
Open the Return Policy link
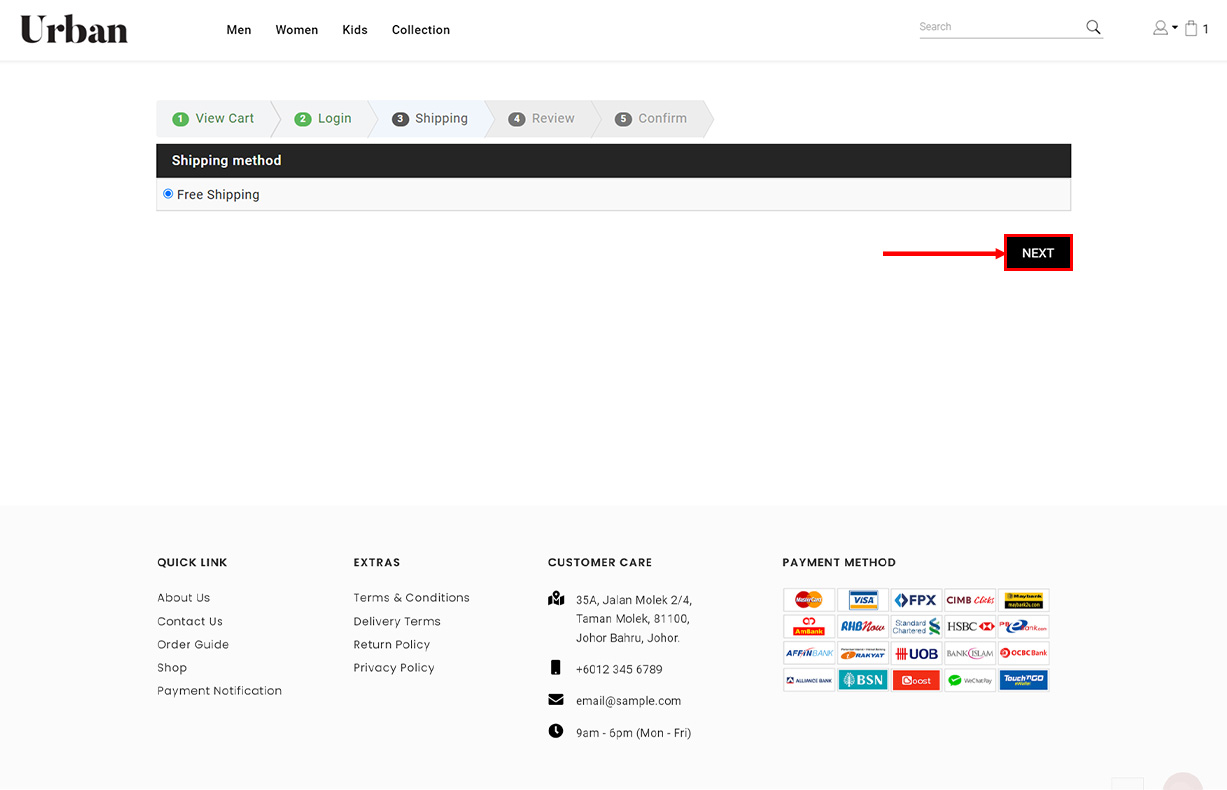point(392,645)
